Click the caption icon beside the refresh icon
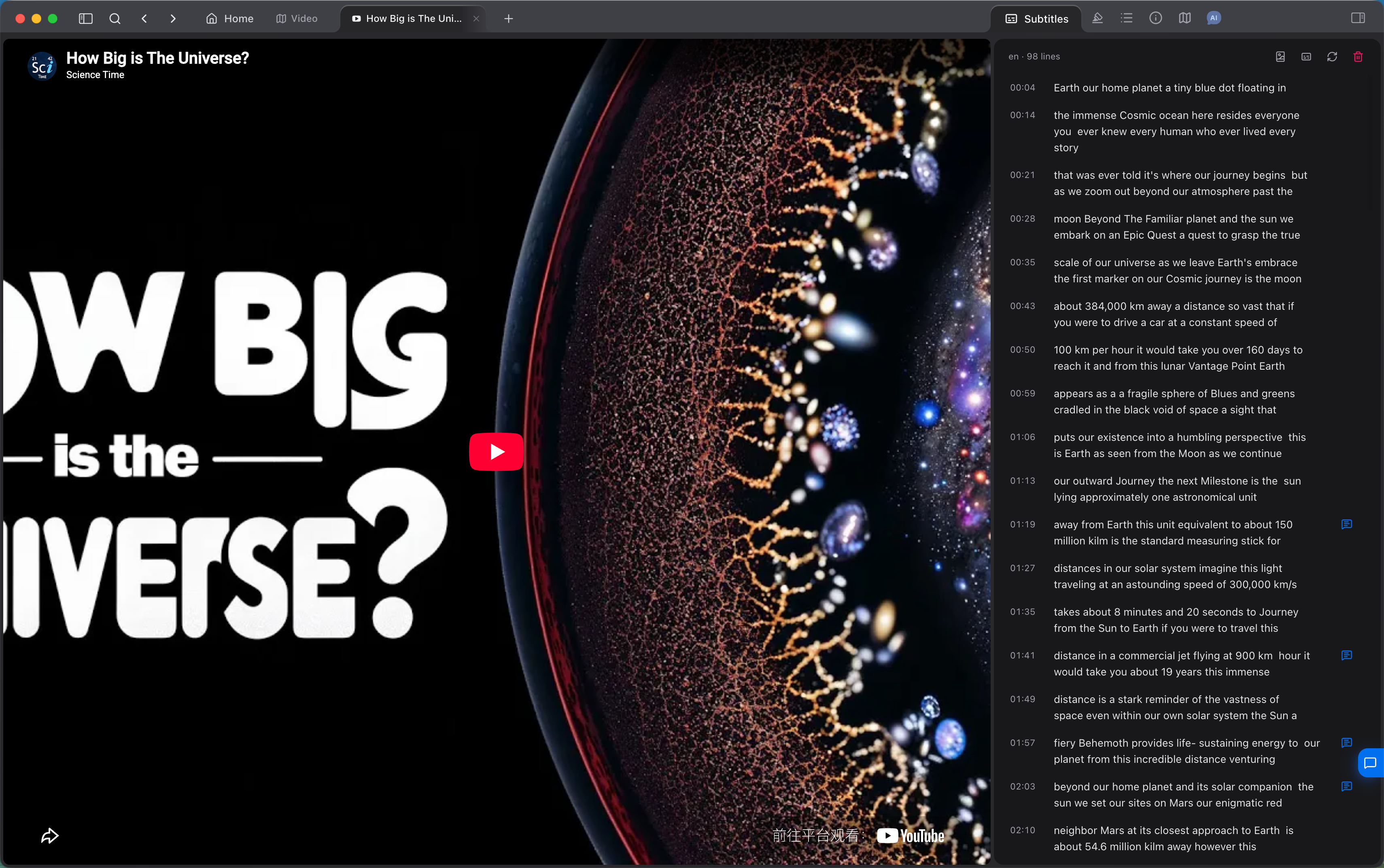Screen dimensions: 1384x868 pyautogui.click(x=1306, y=56)
